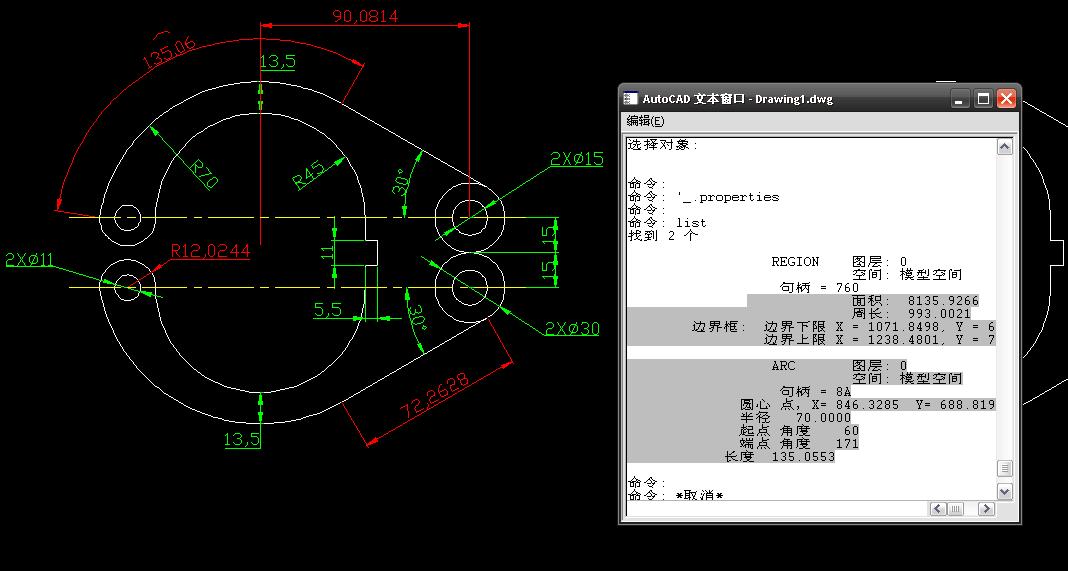Select the 11 slot height dimension
This screenshot has height=571, width=1068.
pos(328,251)
